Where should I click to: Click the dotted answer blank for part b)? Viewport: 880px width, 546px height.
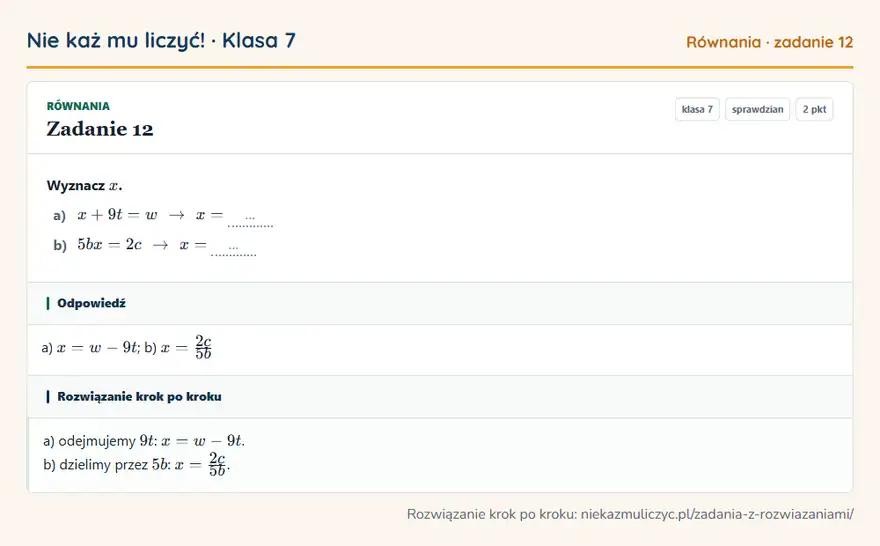coord(233,249)
